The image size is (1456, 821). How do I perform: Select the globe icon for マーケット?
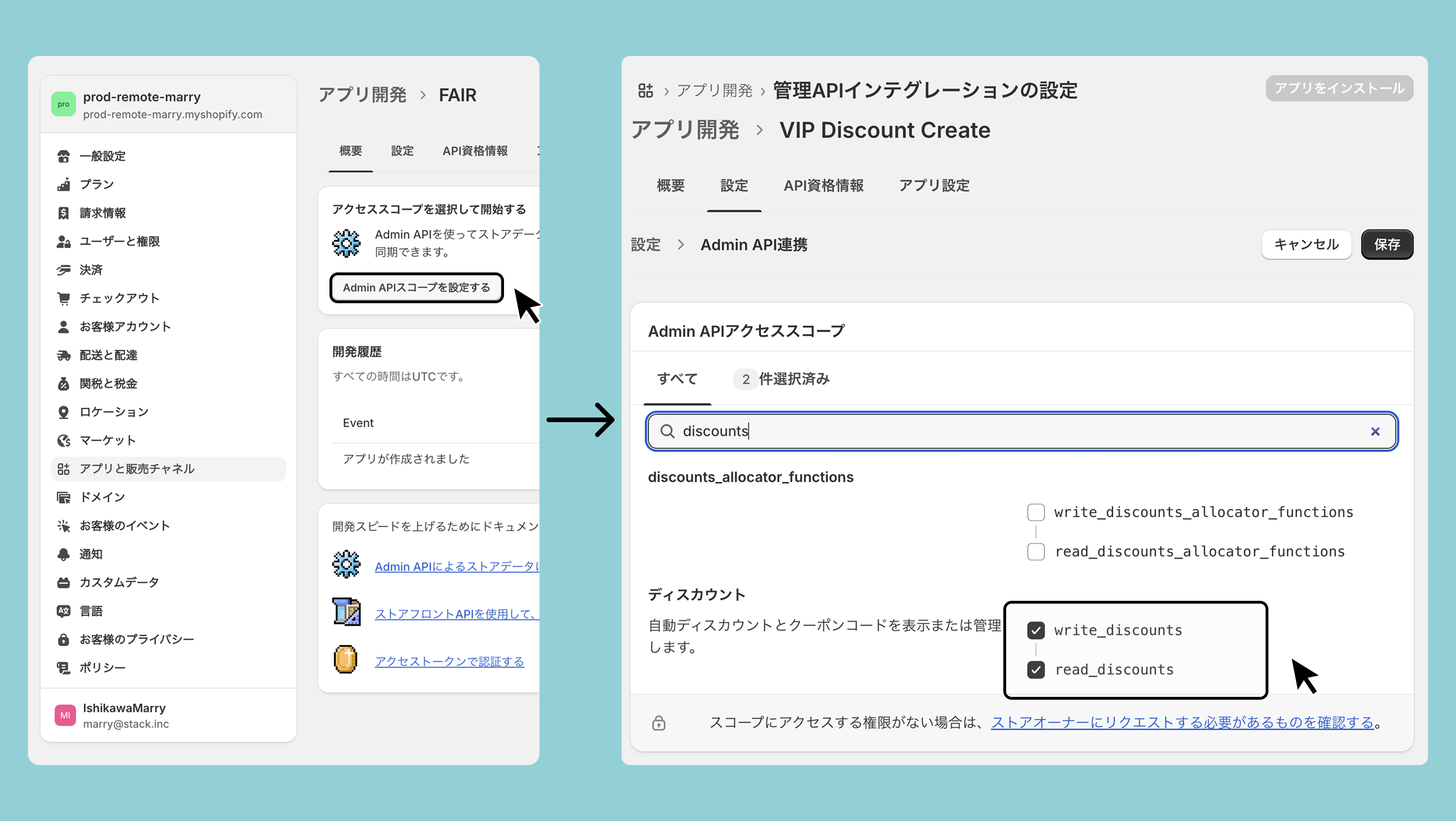pos(63,441)
